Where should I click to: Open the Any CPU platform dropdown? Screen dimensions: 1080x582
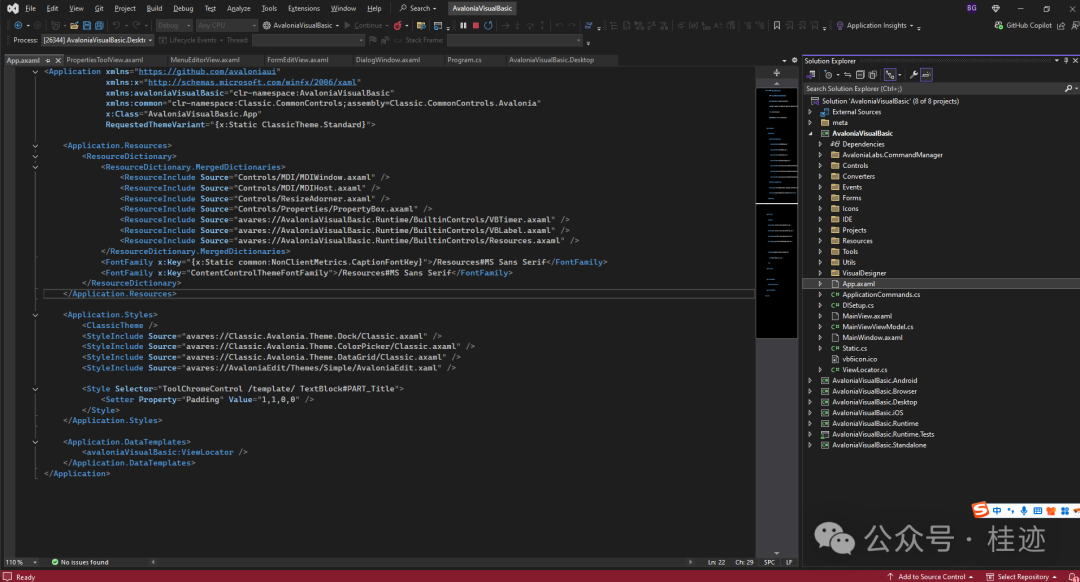[x=227, y=25]
